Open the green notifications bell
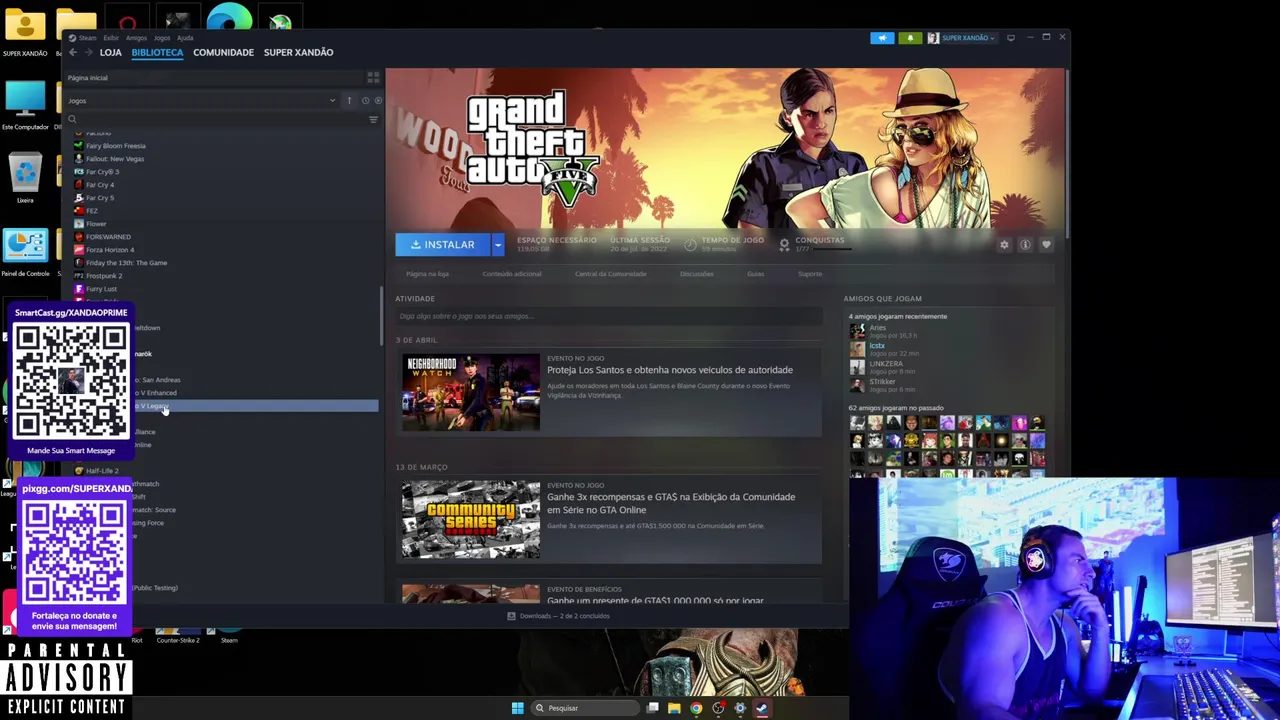The image size is (1280, 720). pyautogui.click(x=910, y=38)
